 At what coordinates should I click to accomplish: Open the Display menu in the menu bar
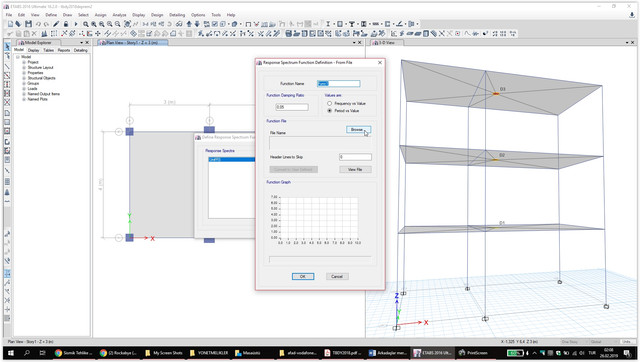point(138,15)
